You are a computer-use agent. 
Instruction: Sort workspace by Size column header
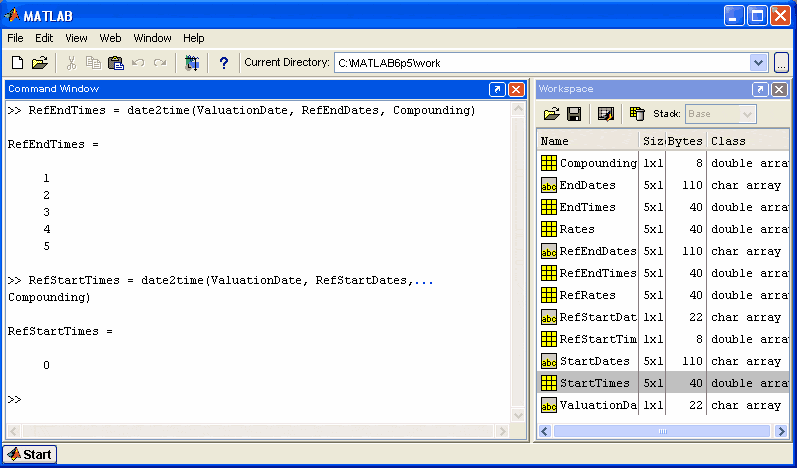(x=653, y=141)
